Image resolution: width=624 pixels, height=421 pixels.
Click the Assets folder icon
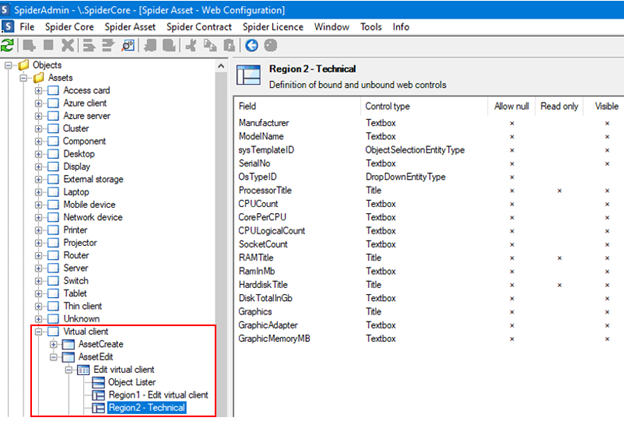click(x=39, y=78)
